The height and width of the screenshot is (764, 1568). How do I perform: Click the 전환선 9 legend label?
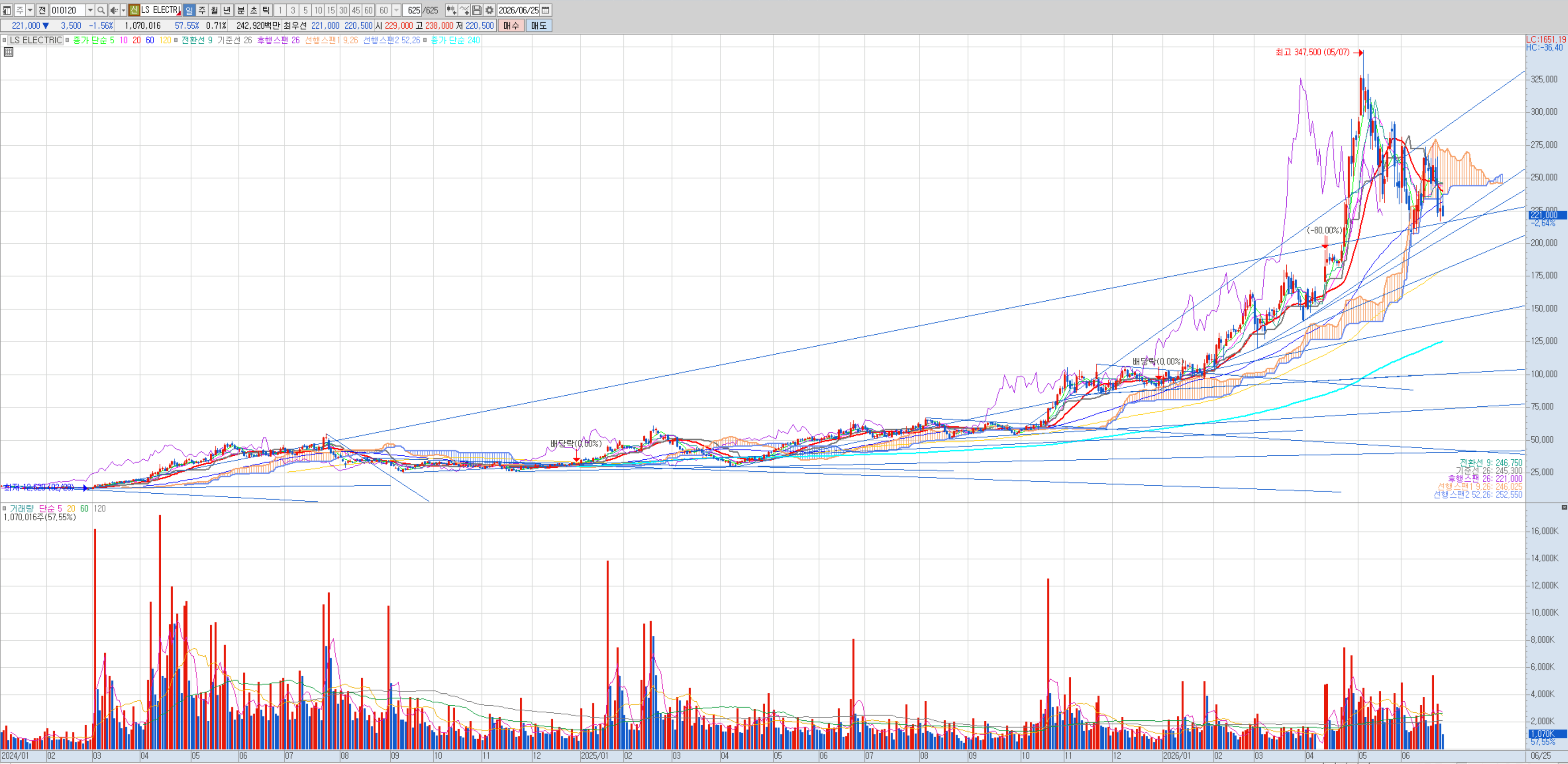coord(196,40)
